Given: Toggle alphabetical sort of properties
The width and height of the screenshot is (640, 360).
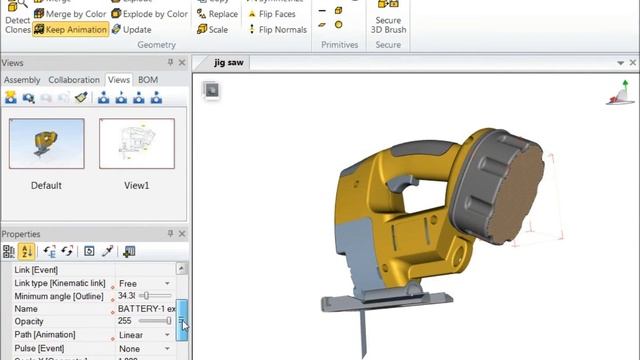Looking at the screenshot, I should point(27,251).
